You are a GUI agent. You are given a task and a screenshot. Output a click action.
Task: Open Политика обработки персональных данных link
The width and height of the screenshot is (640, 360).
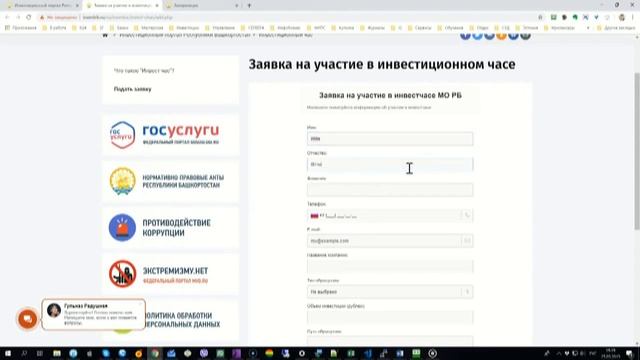tap(182, 320)
